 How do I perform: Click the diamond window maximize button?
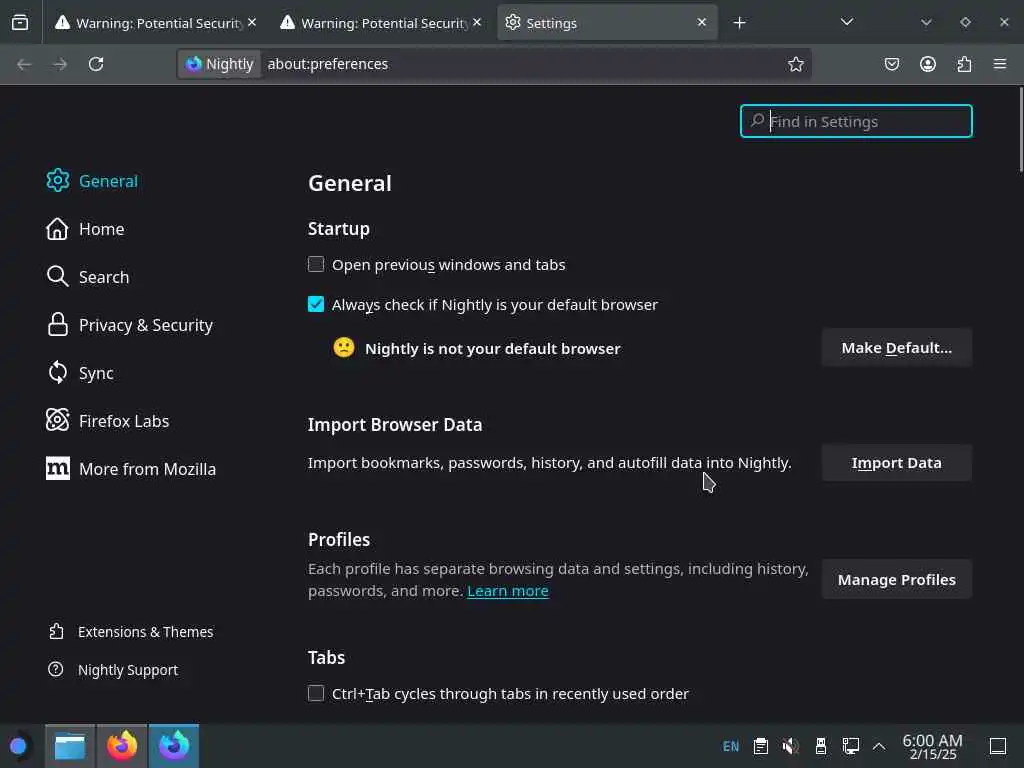965,22
